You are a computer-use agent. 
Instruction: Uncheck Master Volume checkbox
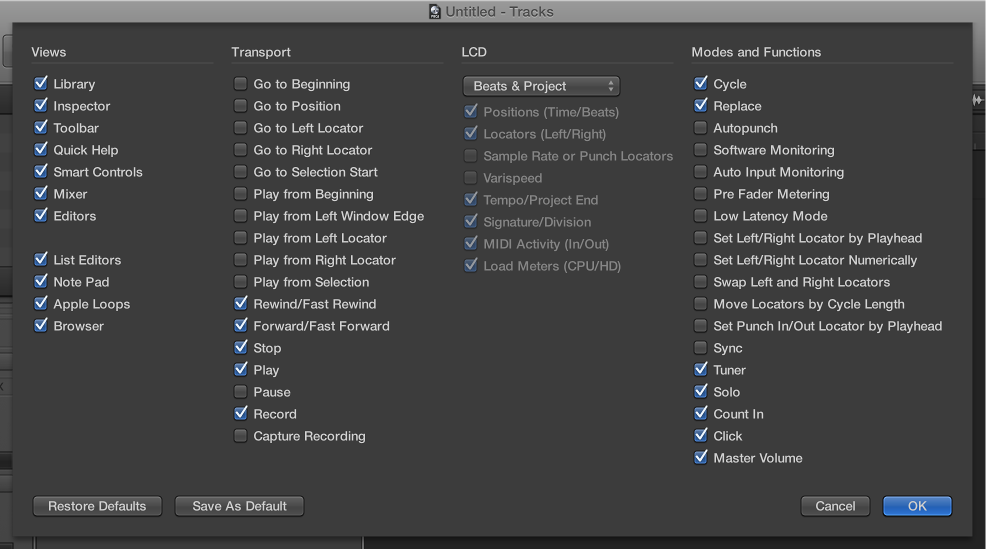coord(701,458)
